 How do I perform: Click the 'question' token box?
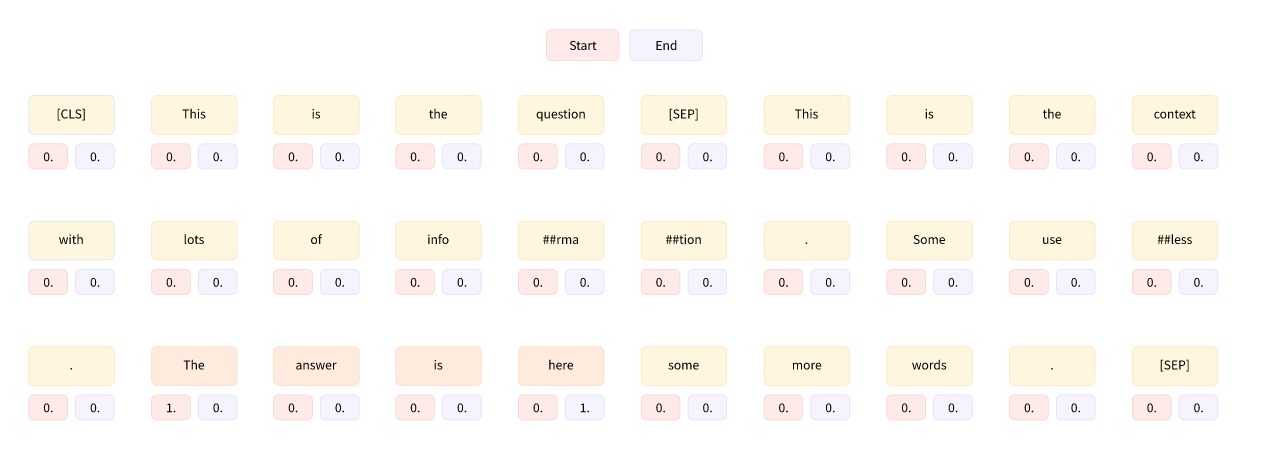pos(560,114)
